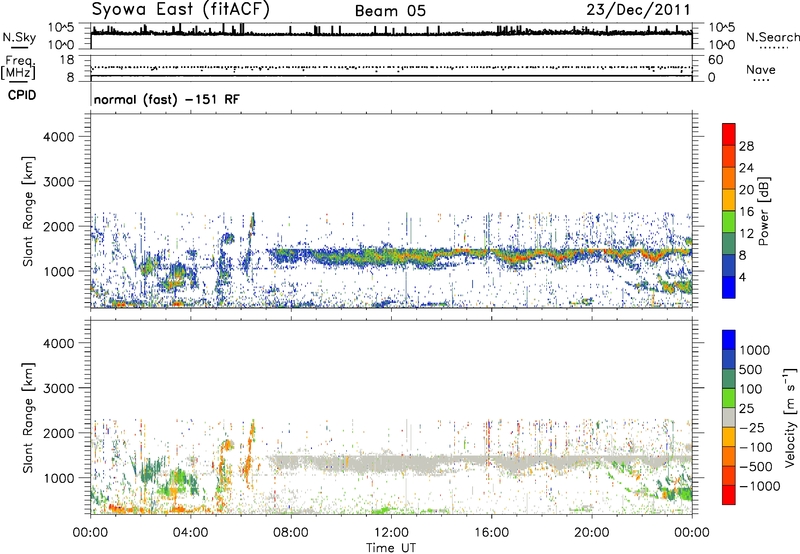Click the 18 tick on the frequency axis
Image resolution: width=800 pixels, height=554 pixels.
coord(66,60)
